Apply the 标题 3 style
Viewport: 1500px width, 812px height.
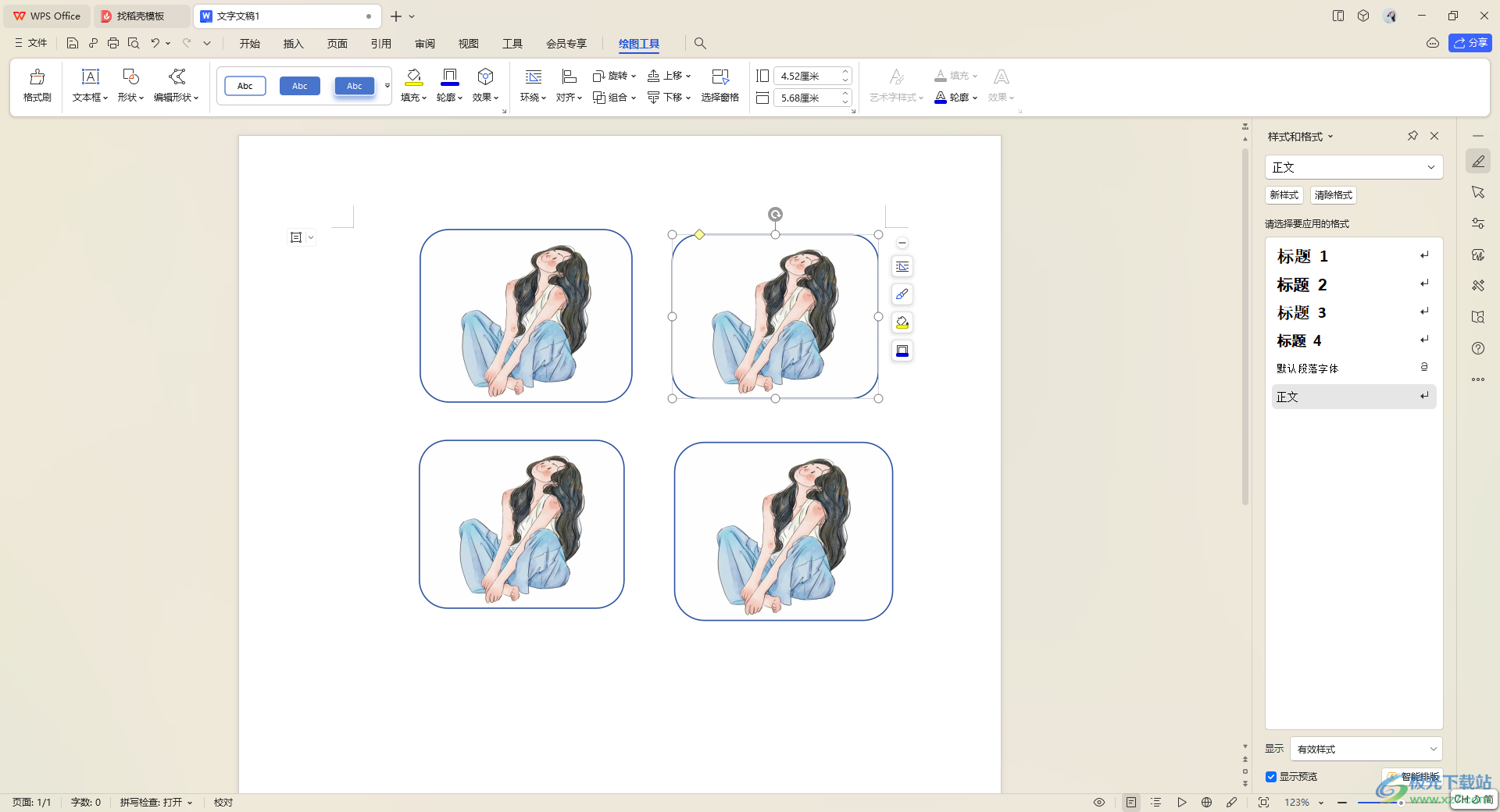1354,312
